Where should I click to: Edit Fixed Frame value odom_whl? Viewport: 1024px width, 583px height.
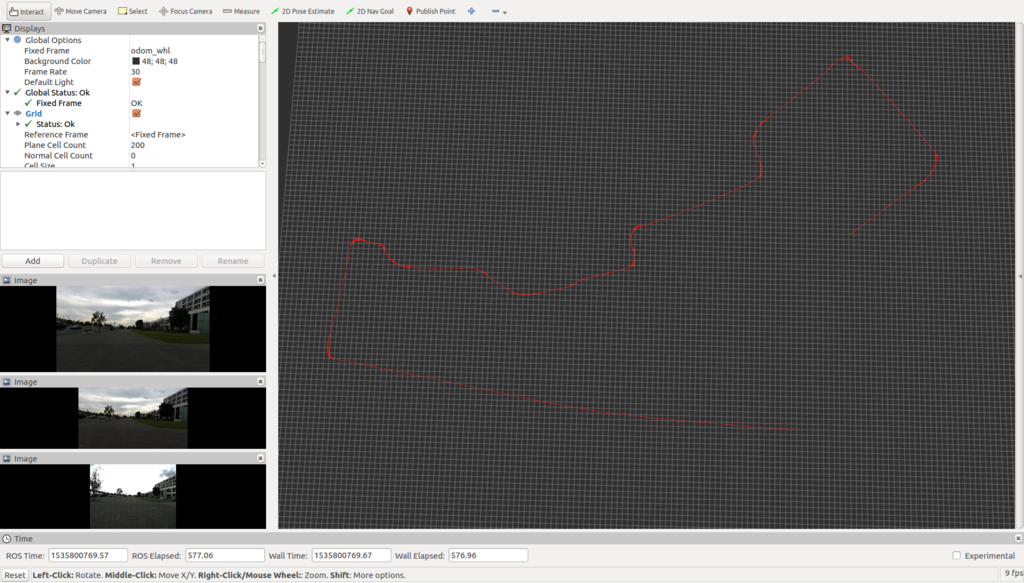click(150, 50)
